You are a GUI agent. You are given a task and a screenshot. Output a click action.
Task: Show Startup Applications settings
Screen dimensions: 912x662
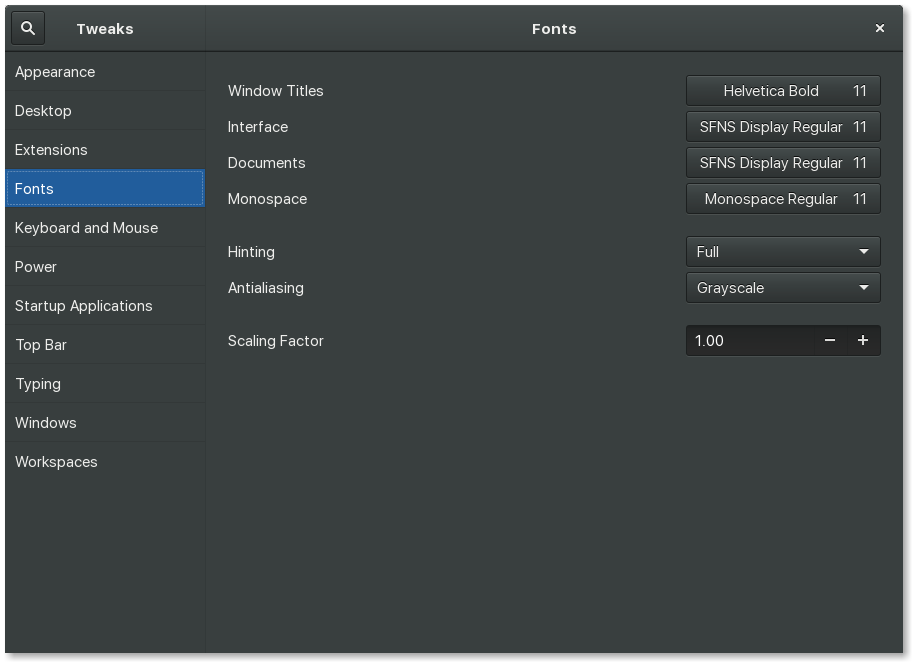click(x=84, y=306)
